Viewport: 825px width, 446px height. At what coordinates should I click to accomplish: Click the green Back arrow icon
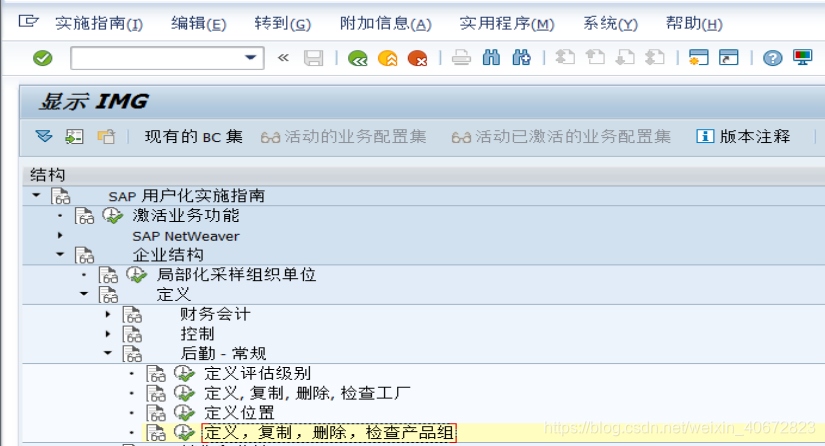coord(358,58)
